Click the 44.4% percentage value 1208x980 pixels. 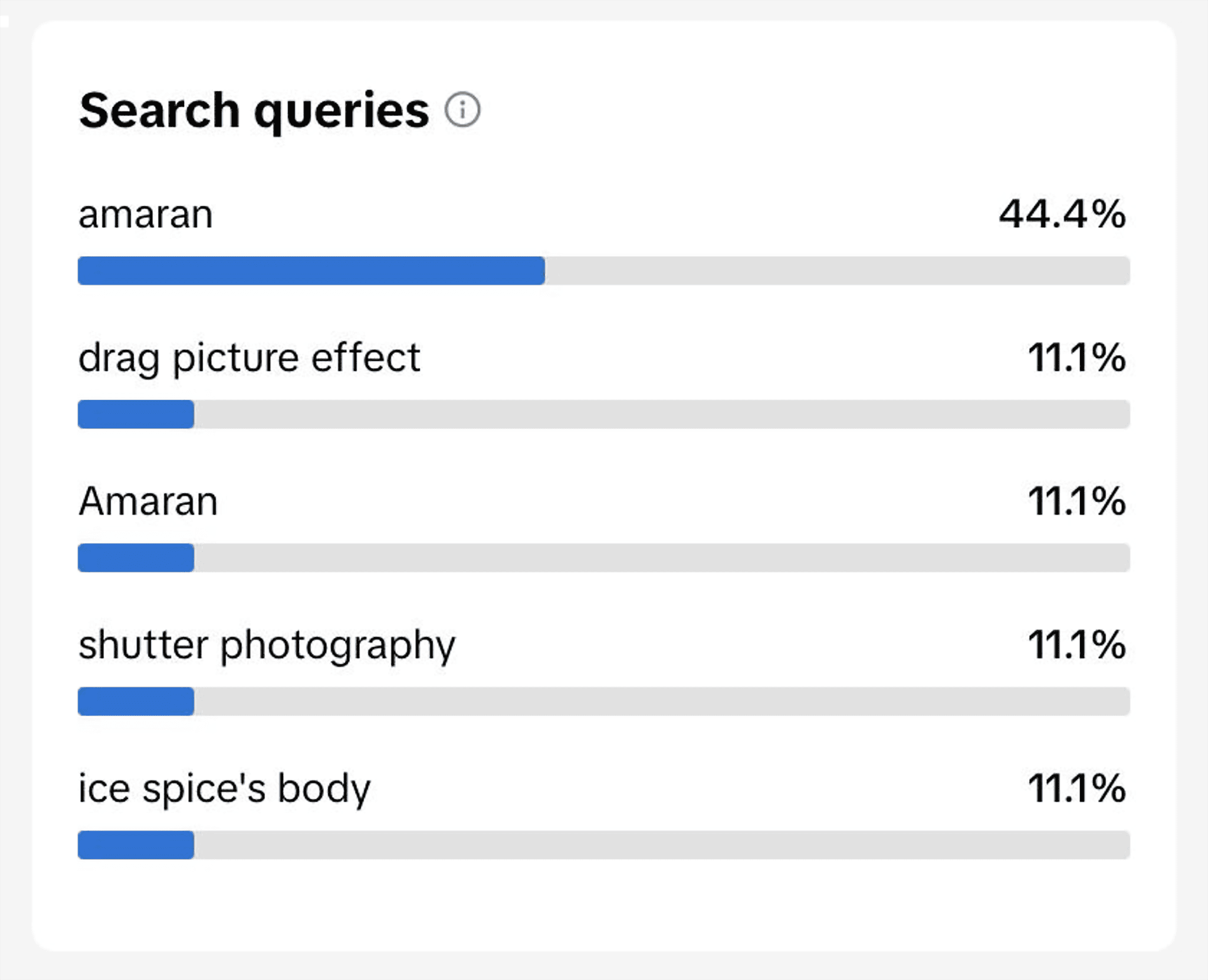pos(1062,214)
